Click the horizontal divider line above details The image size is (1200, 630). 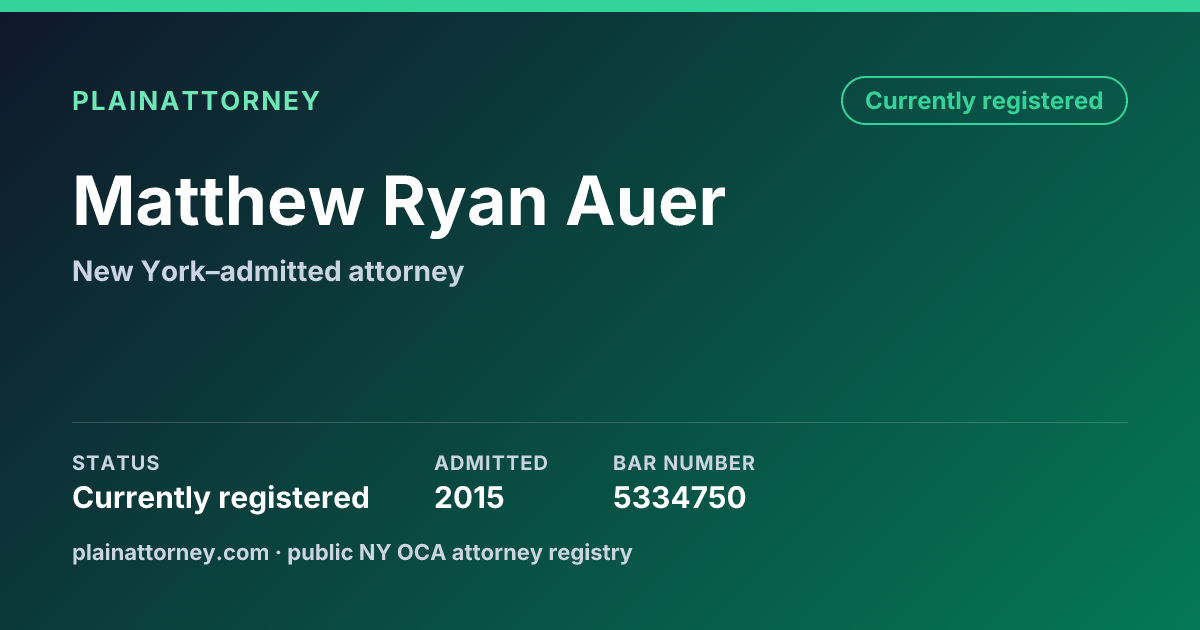coord(600,422)
